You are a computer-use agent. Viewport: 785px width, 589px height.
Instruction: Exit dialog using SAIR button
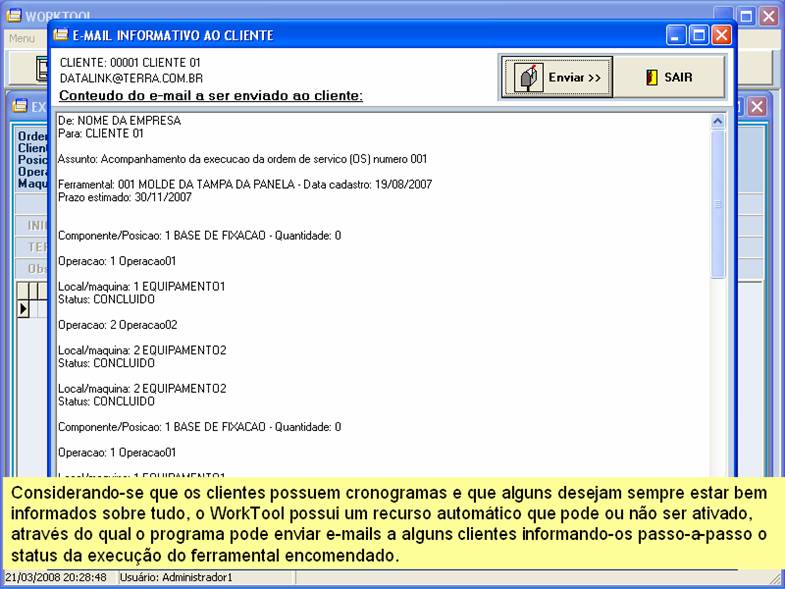pyautogui.click(x=669, y=77)
